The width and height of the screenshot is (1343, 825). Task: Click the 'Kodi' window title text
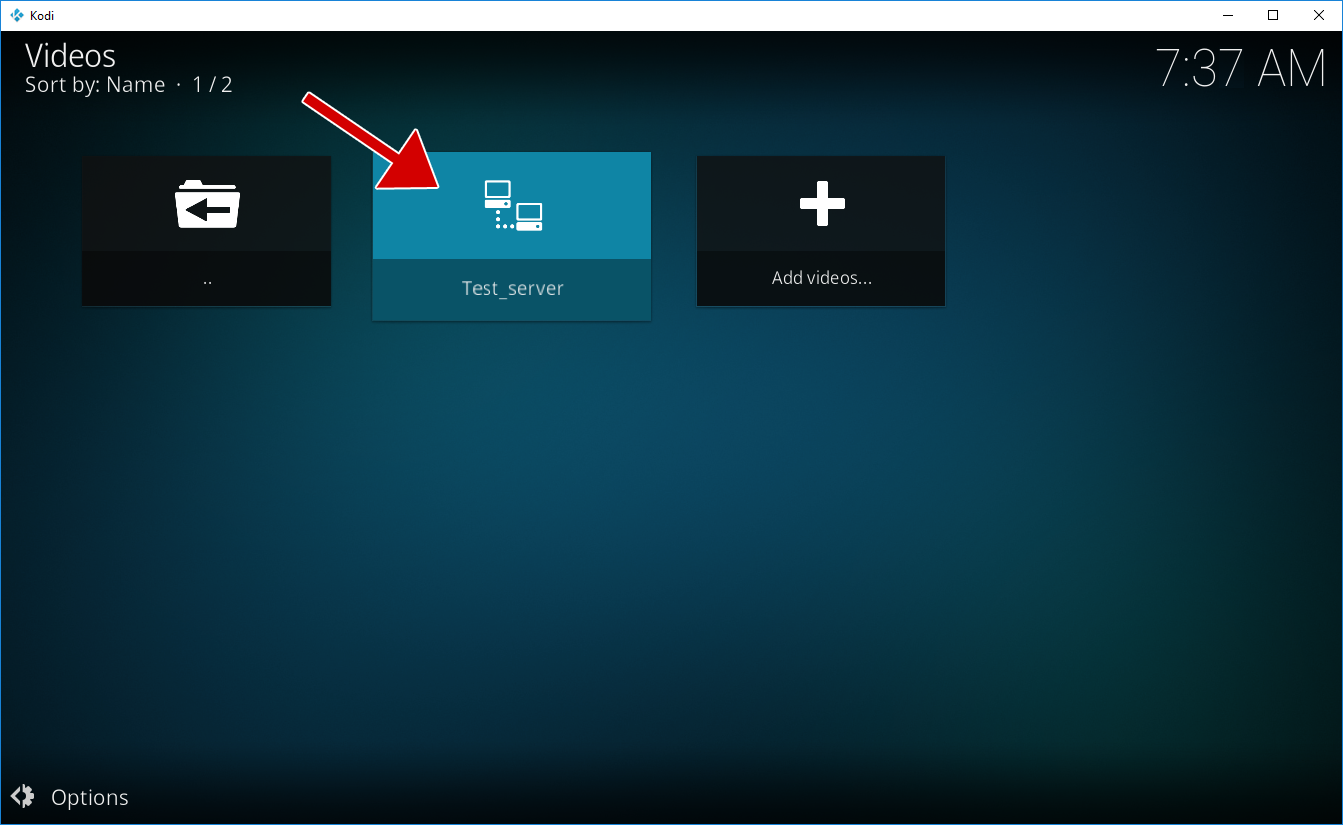click(42, 15)
